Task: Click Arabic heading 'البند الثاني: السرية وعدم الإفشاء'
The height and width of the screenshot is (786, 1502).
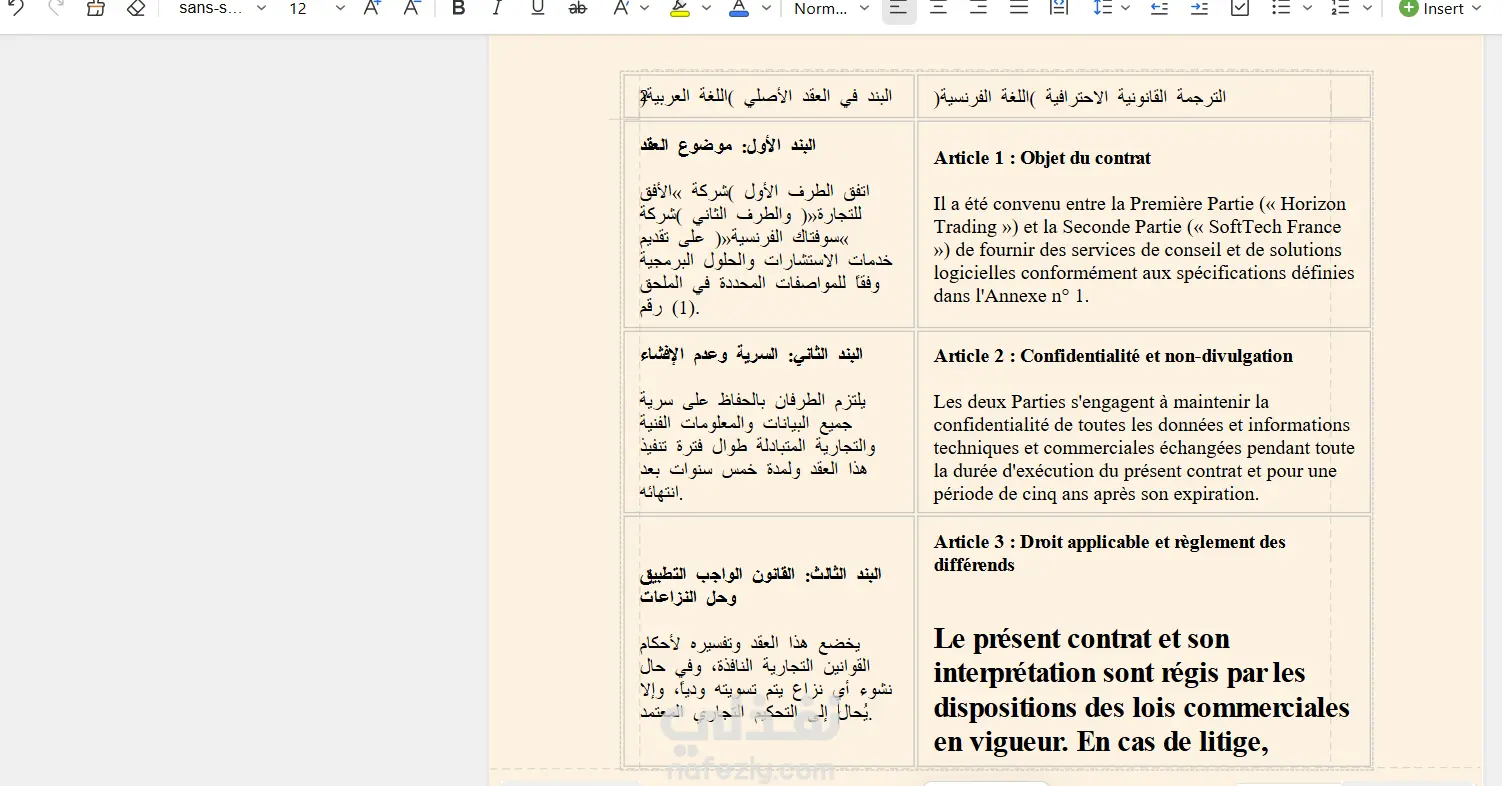Action: (x=751, y=355)
